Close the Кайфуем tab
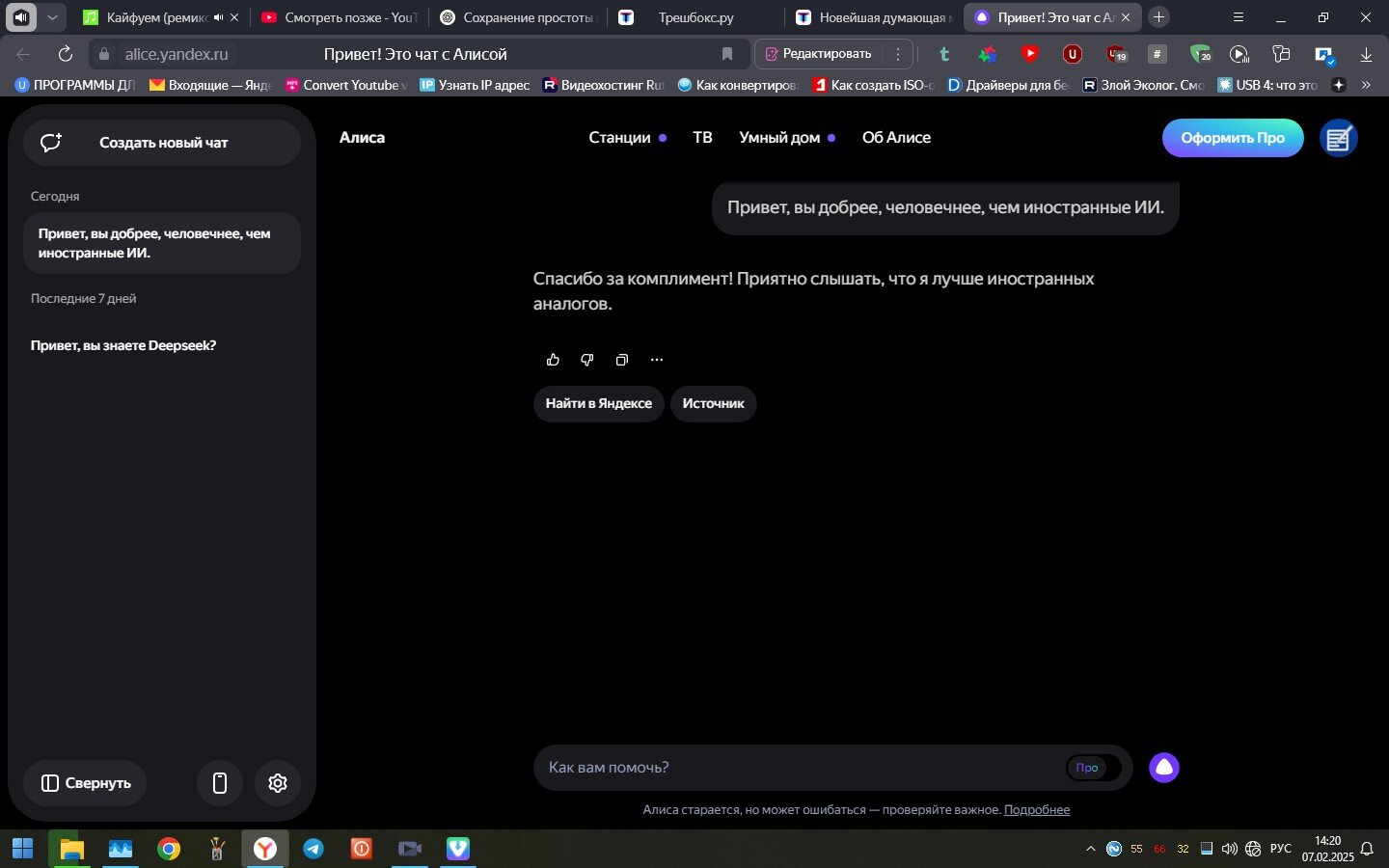The height and width of the screenshot is (868, 1389). (234, 17)
